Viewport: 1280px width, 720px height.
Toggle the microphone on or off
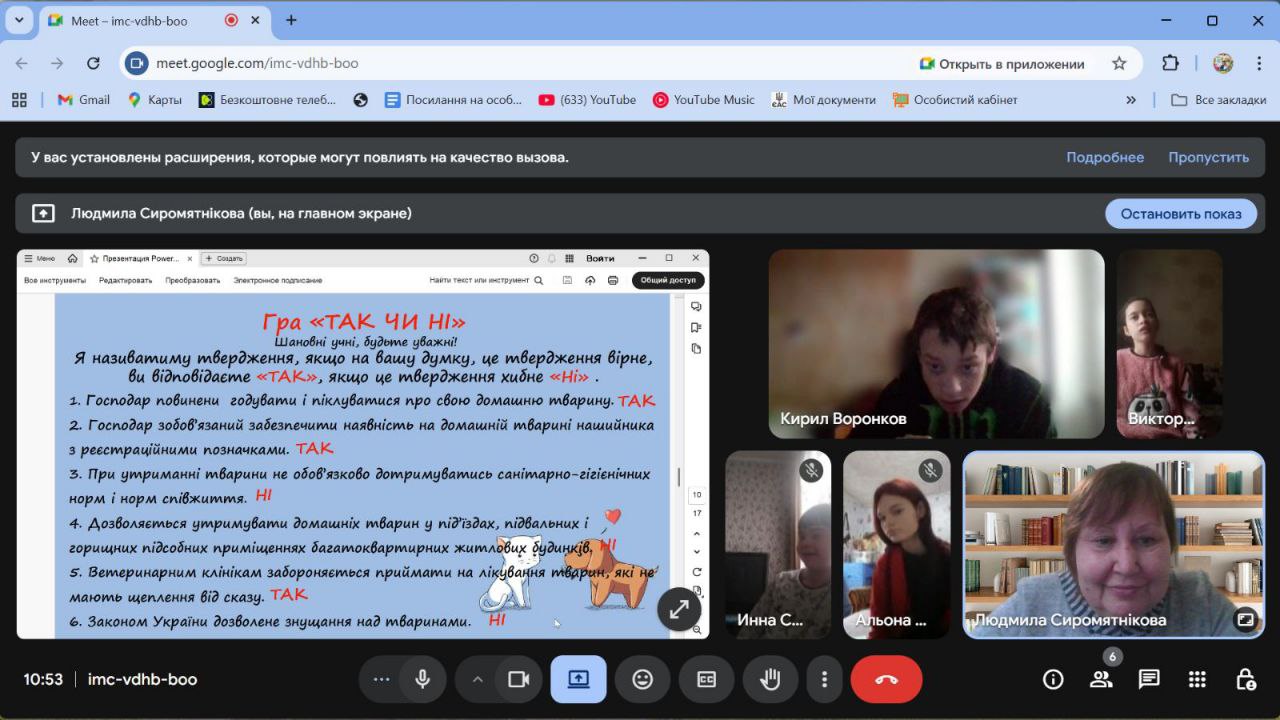tap(423, 680)
